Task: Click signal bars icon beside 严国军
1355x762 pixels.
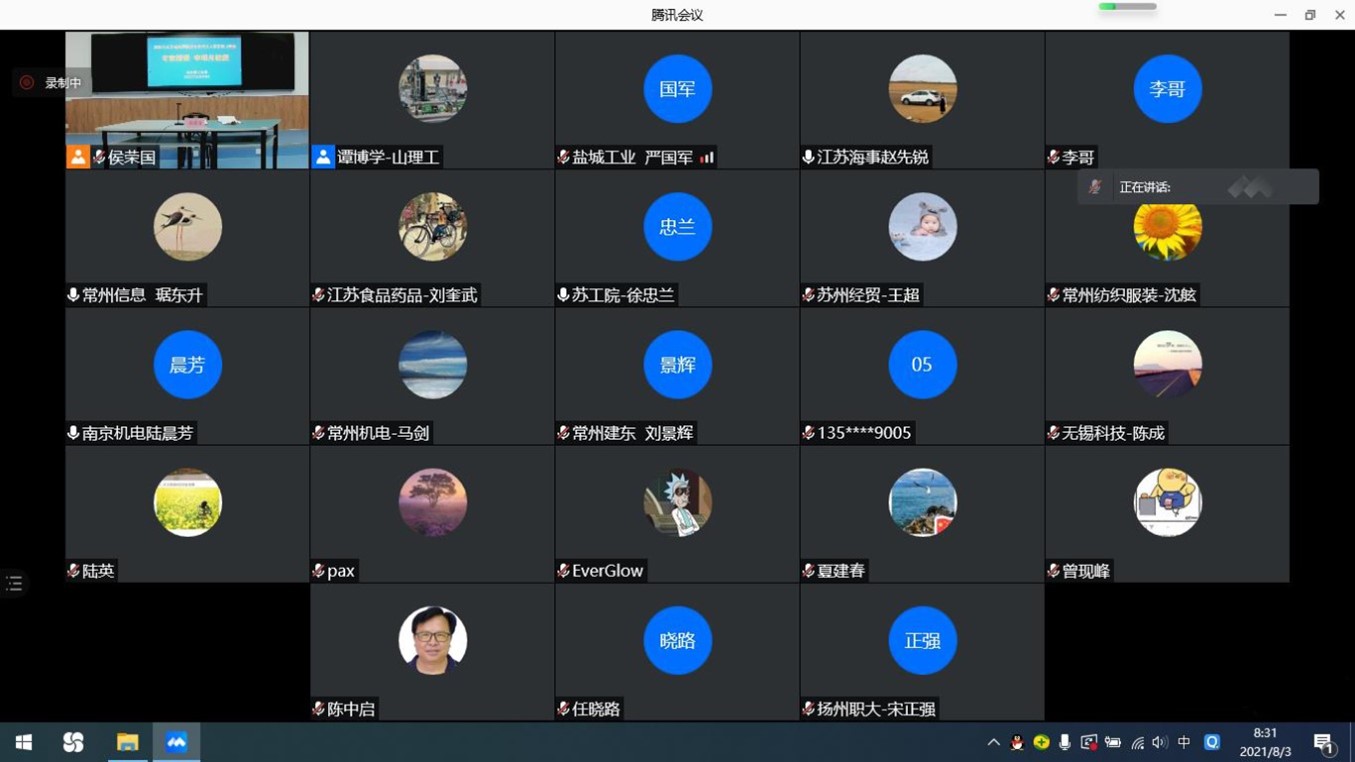Action: [x=707, y=157]
